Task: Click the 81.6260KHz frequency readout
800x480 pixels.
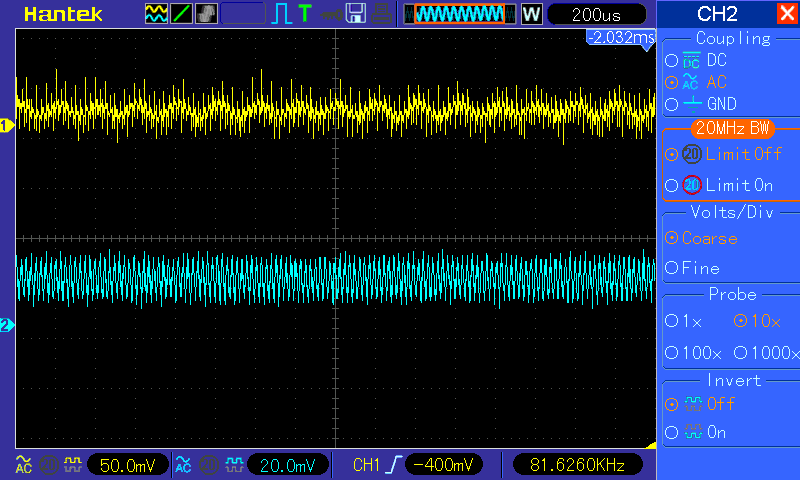Action: [x=578, y=465]
